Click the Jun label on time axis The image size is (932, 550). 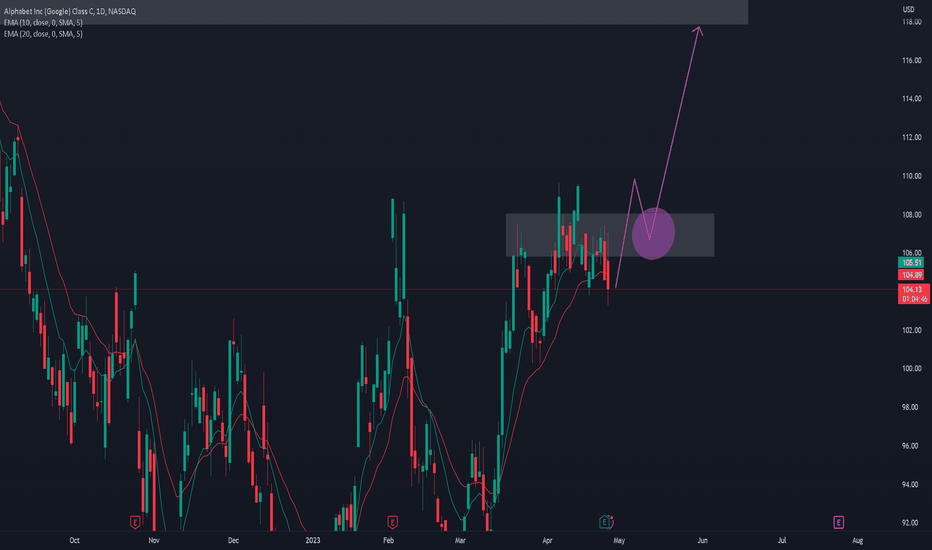pyautogui.click(x=703, y=540)
